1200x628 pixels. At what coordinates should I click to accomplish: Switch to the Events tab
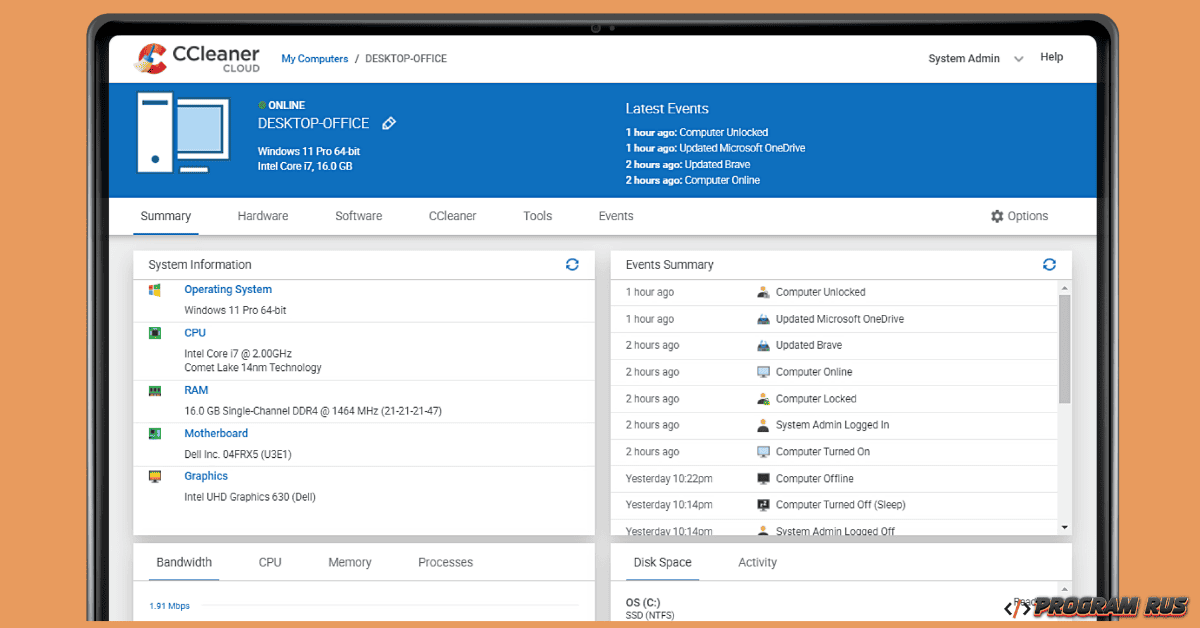615,216
